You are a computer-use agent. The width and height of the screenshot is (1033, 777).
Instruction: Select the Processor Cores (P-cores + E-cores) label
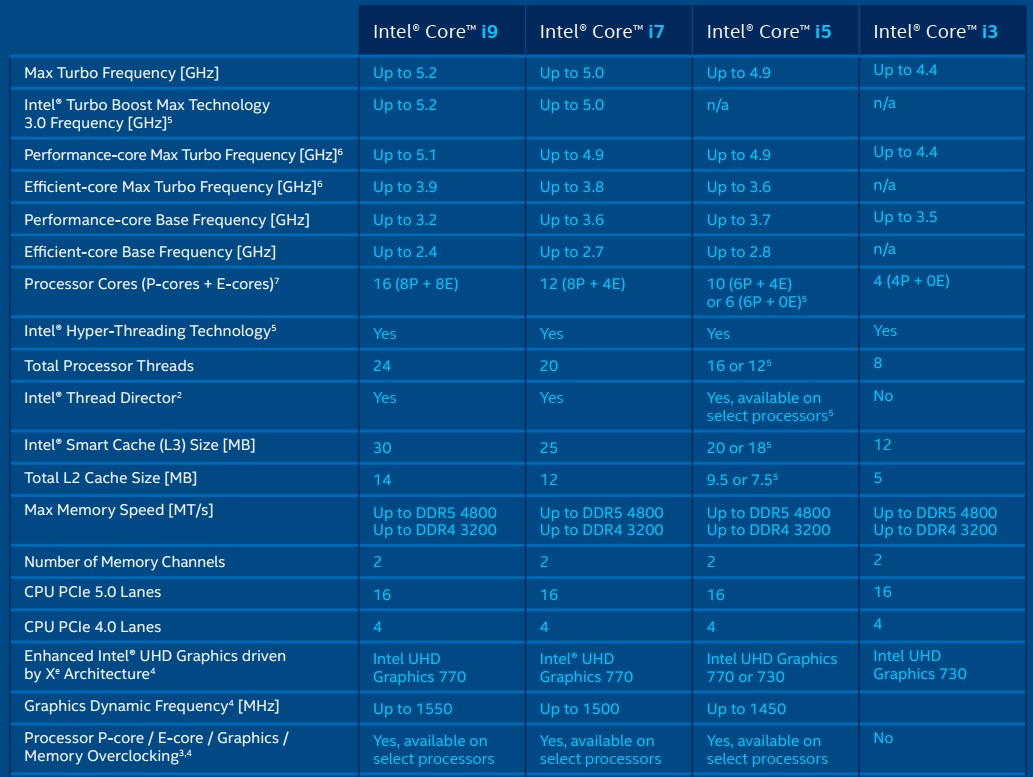point(152,284)
